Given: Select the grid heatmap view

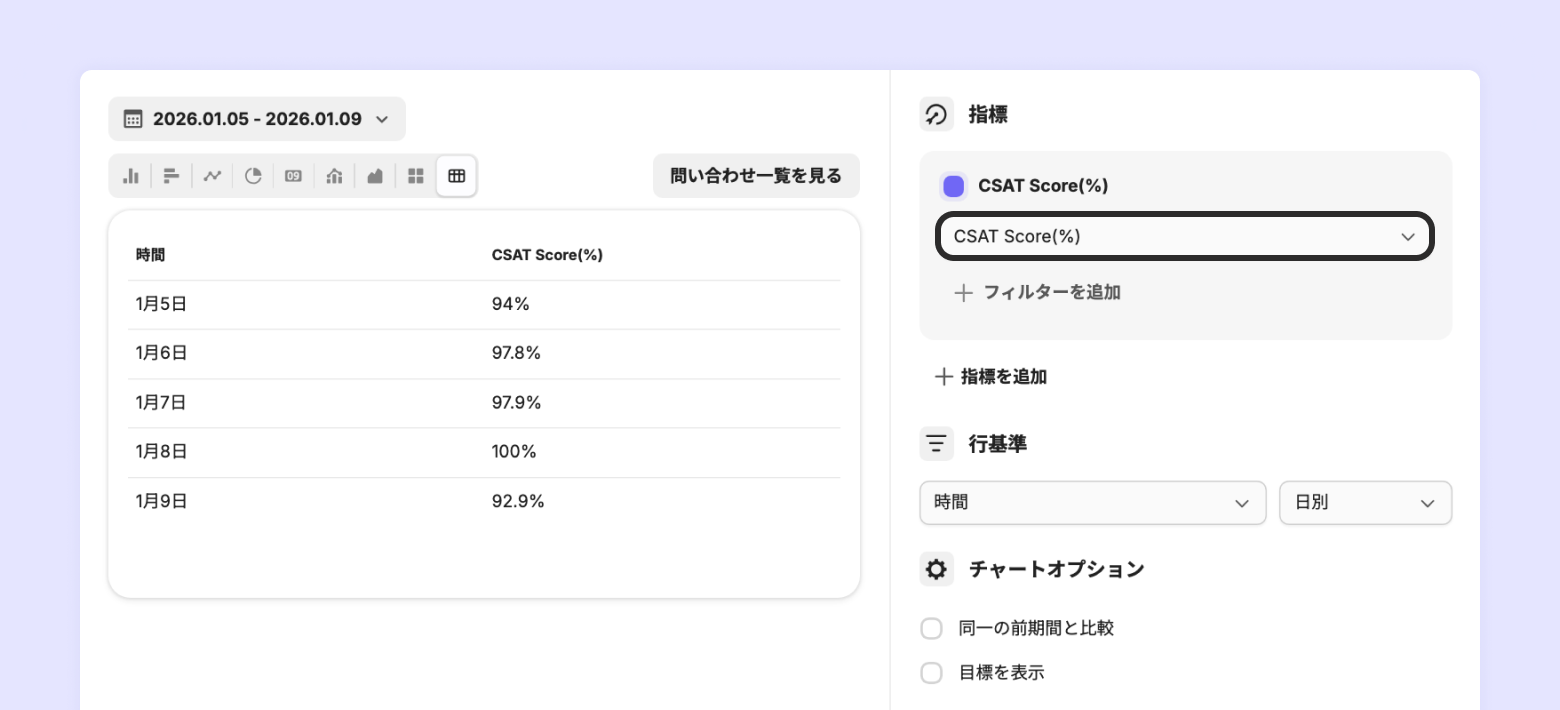Looking at the screenshot, I should point(416,176).
